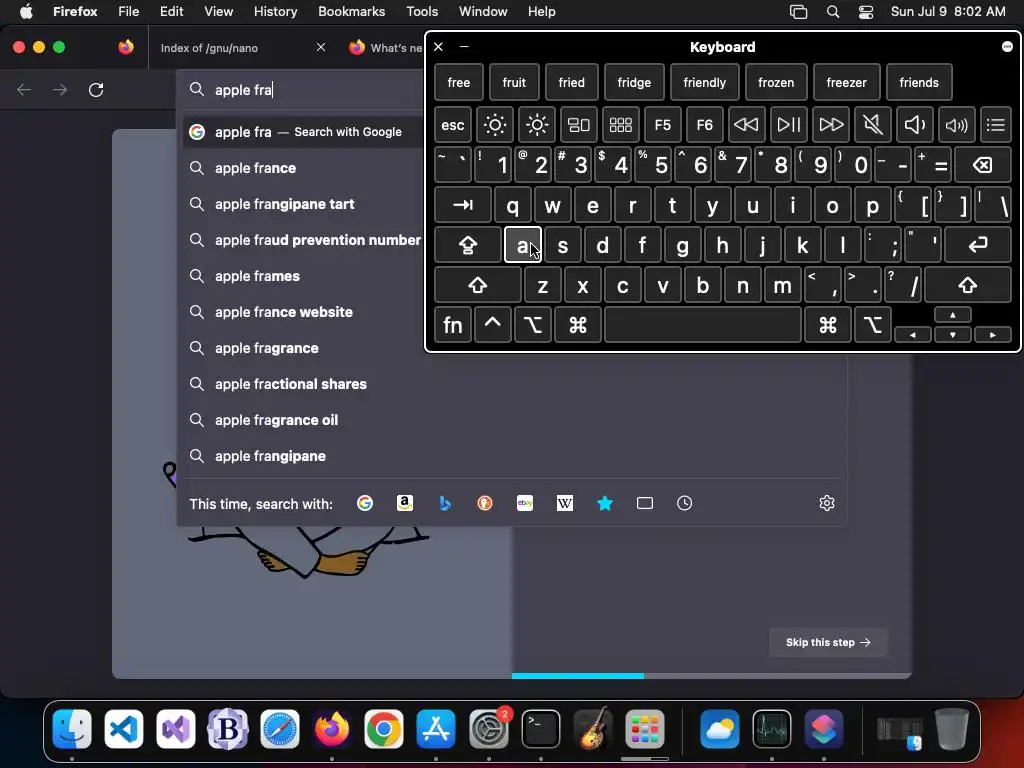Click Skip this step link

click(x=828, y=643)
